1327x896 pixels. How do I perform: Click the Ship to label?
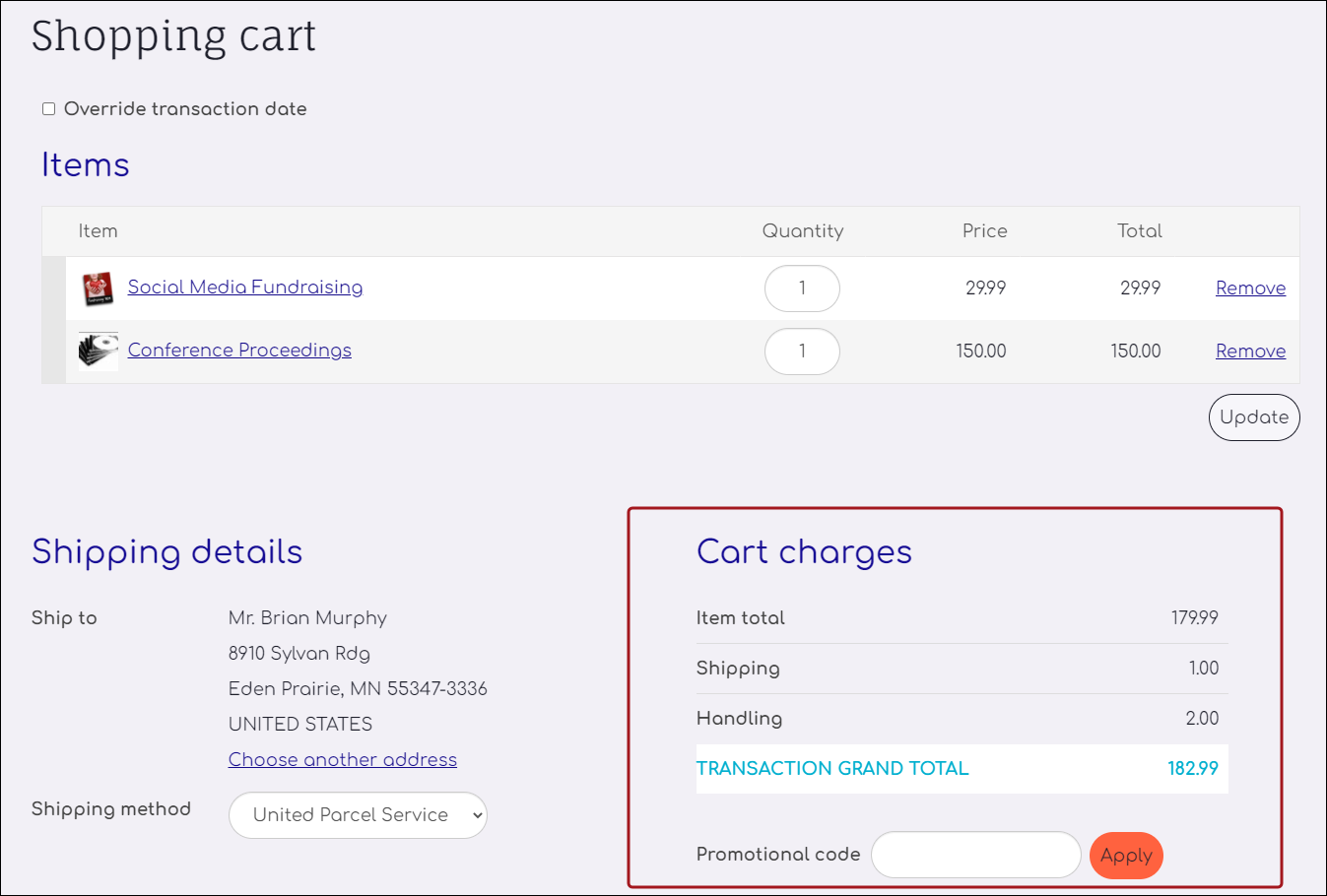click(x=64, y=617)
